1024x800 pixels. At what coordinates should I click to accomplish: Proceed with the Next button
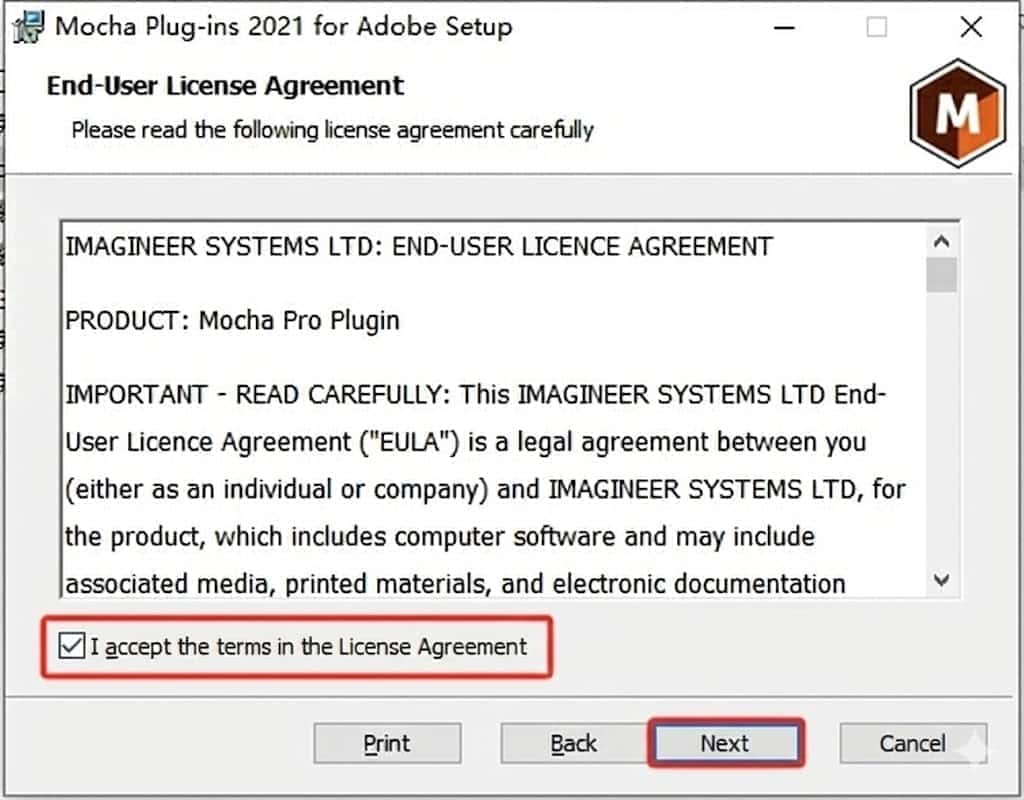(x=725, y=744)
